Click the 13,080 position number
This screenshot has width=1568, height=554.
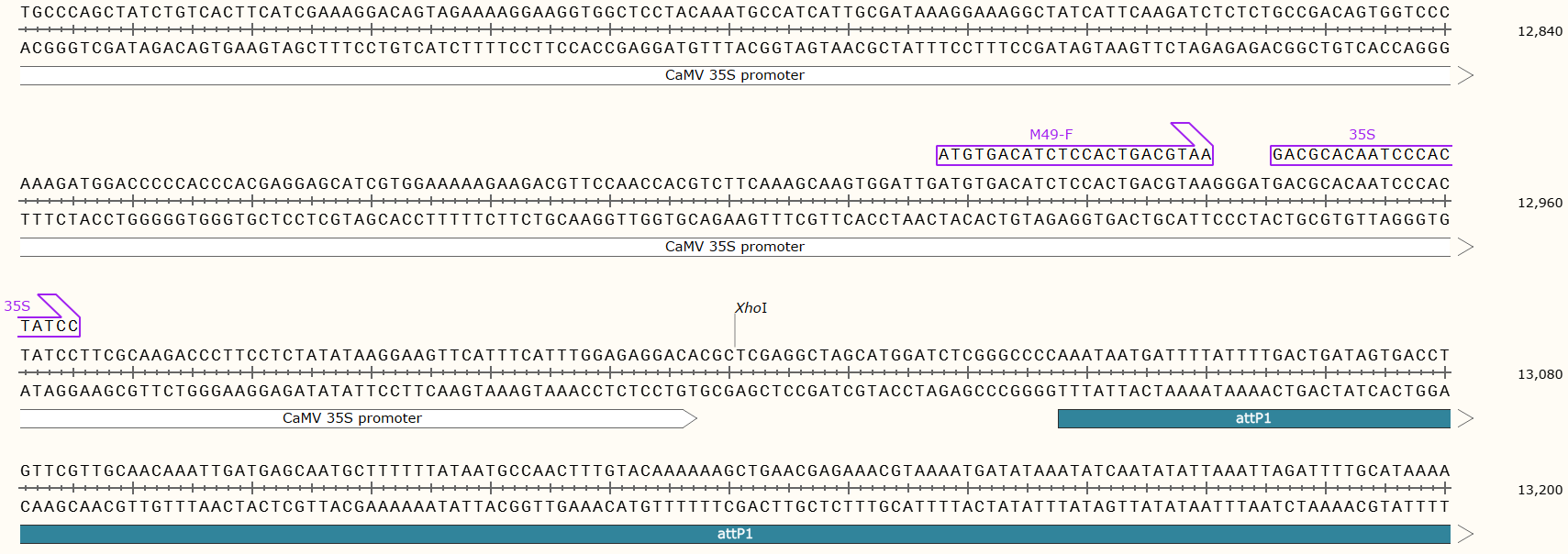pyautogui.click(x=1540, y=374)
